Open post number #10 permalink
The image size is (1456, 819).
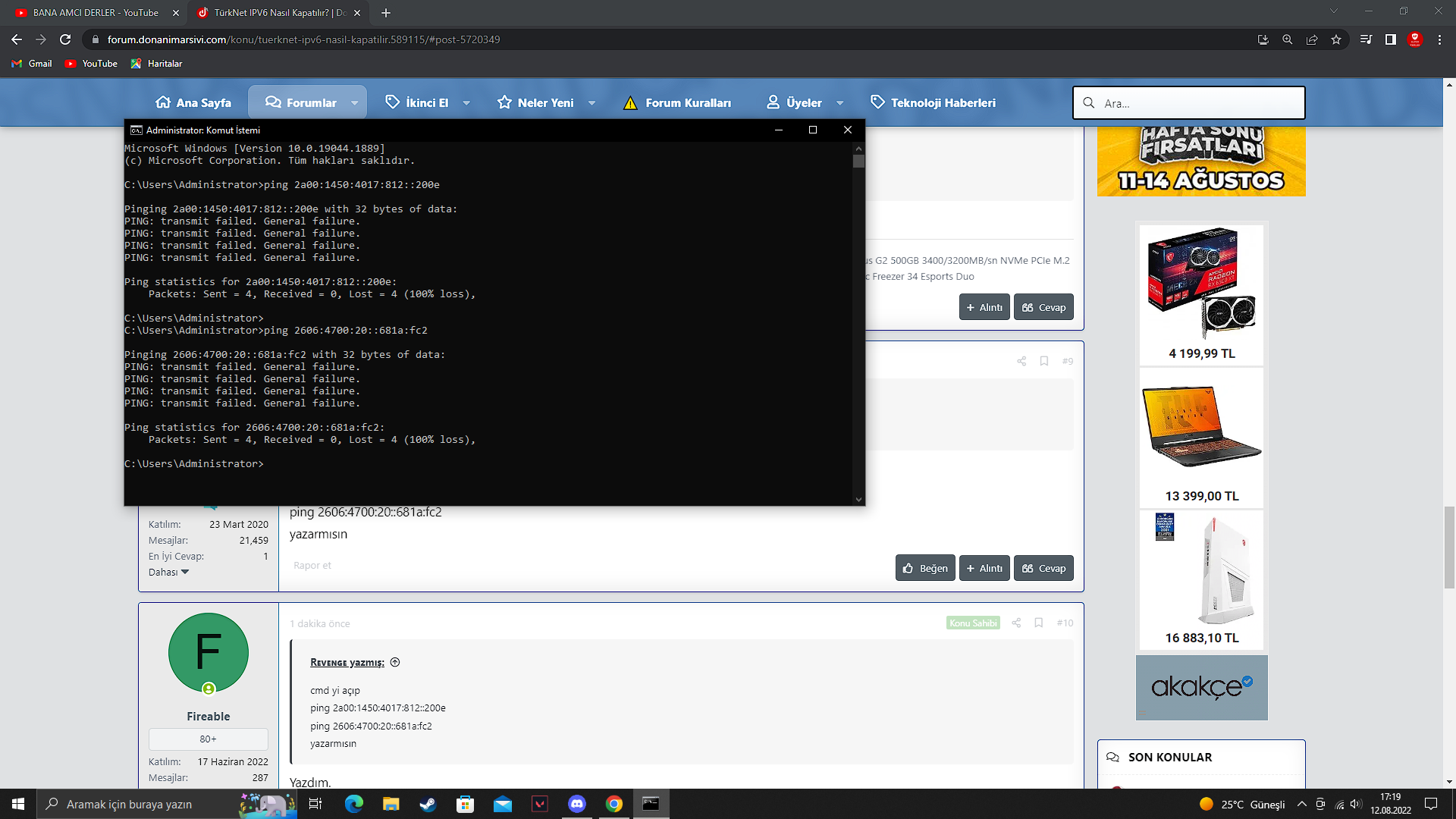click(x=1065, y=623)
